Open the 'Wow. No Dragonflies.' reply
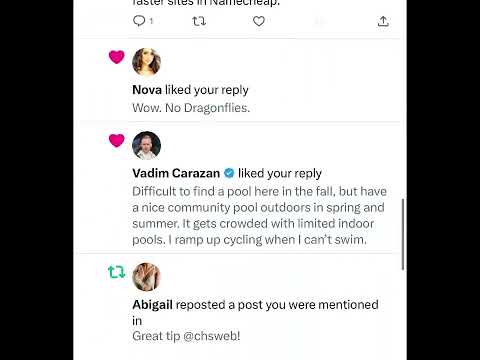The width and height of the screenshot is (480, 360). tap(191, 108)
